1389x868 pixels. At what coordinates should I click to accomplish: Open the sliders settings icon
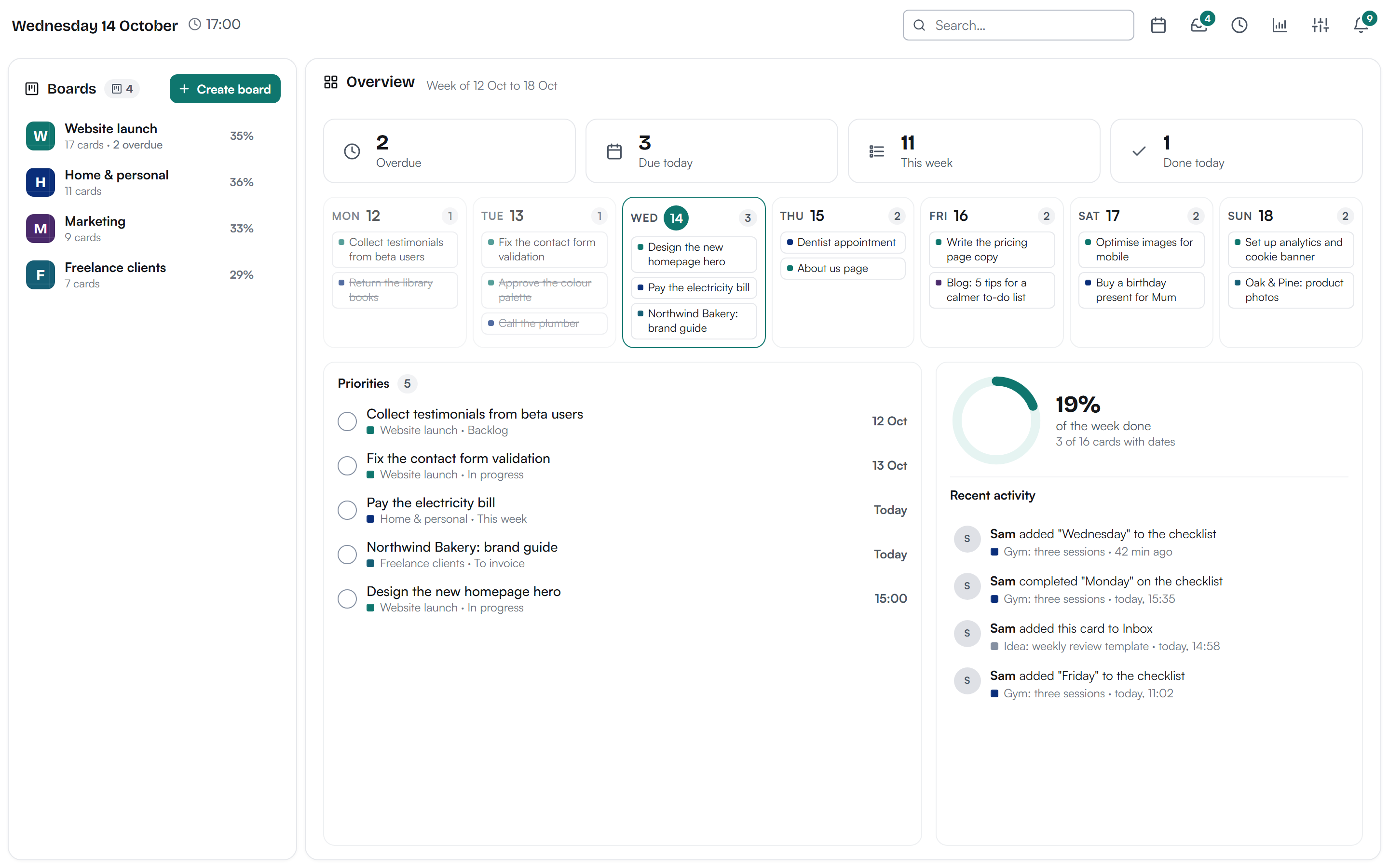click(x=1320, y=25)
